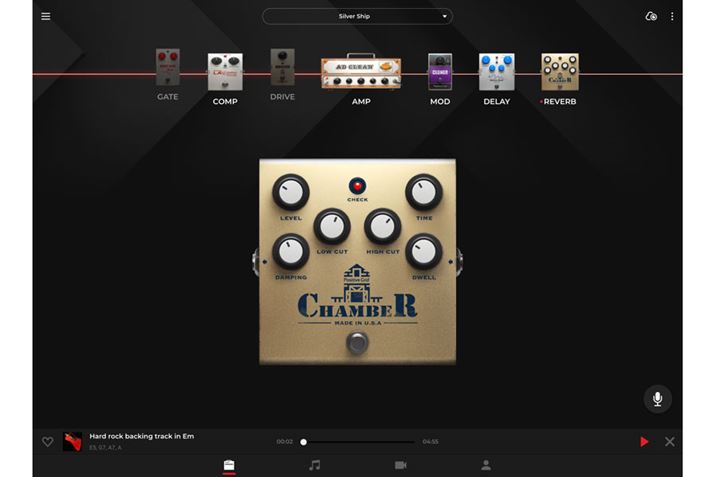Screen dimensions: 715x477
Task: Play the Hard rock backing track
Action: pyautogui.click(x=644, y=441)
